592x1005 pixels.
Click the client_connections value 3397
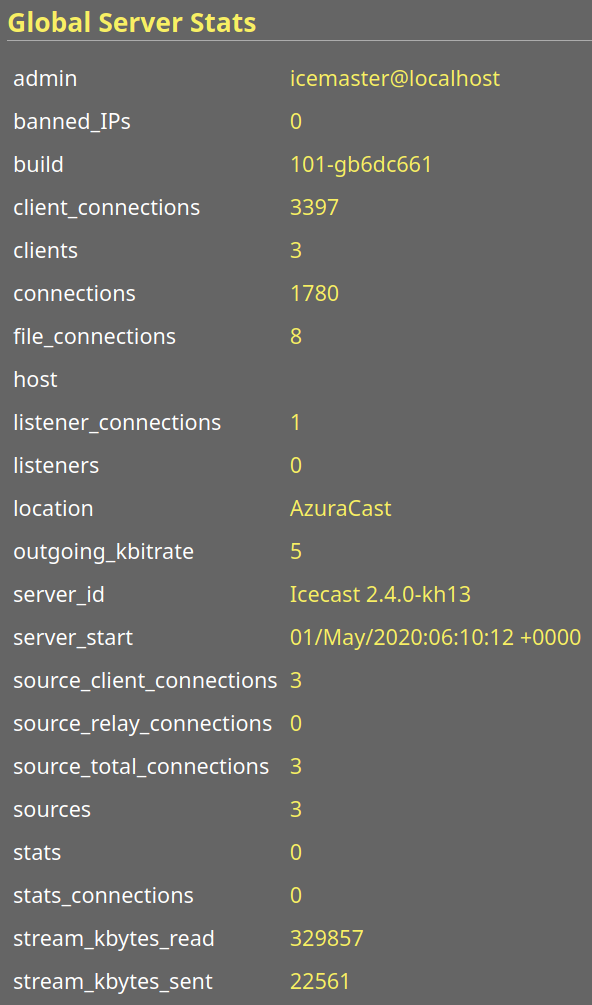coord(314,208)
